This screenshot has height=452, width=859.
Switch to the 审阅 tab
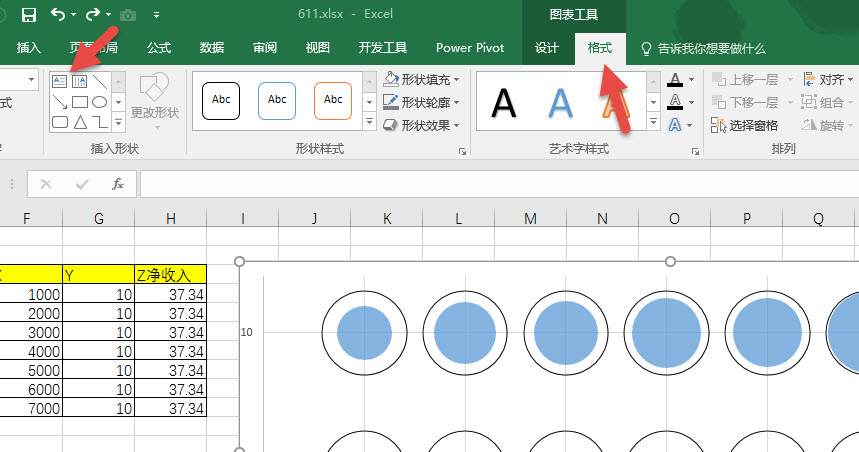(265, 48)
